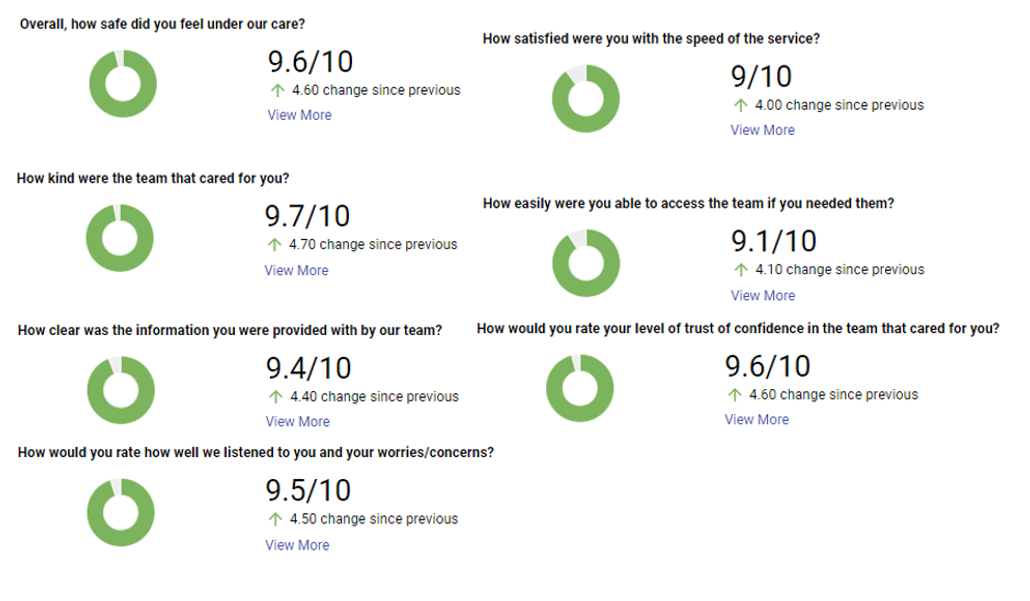Click the question about worries and concerns heading
The width and height of the screenshot is (1030, 601).
point(256,453)
